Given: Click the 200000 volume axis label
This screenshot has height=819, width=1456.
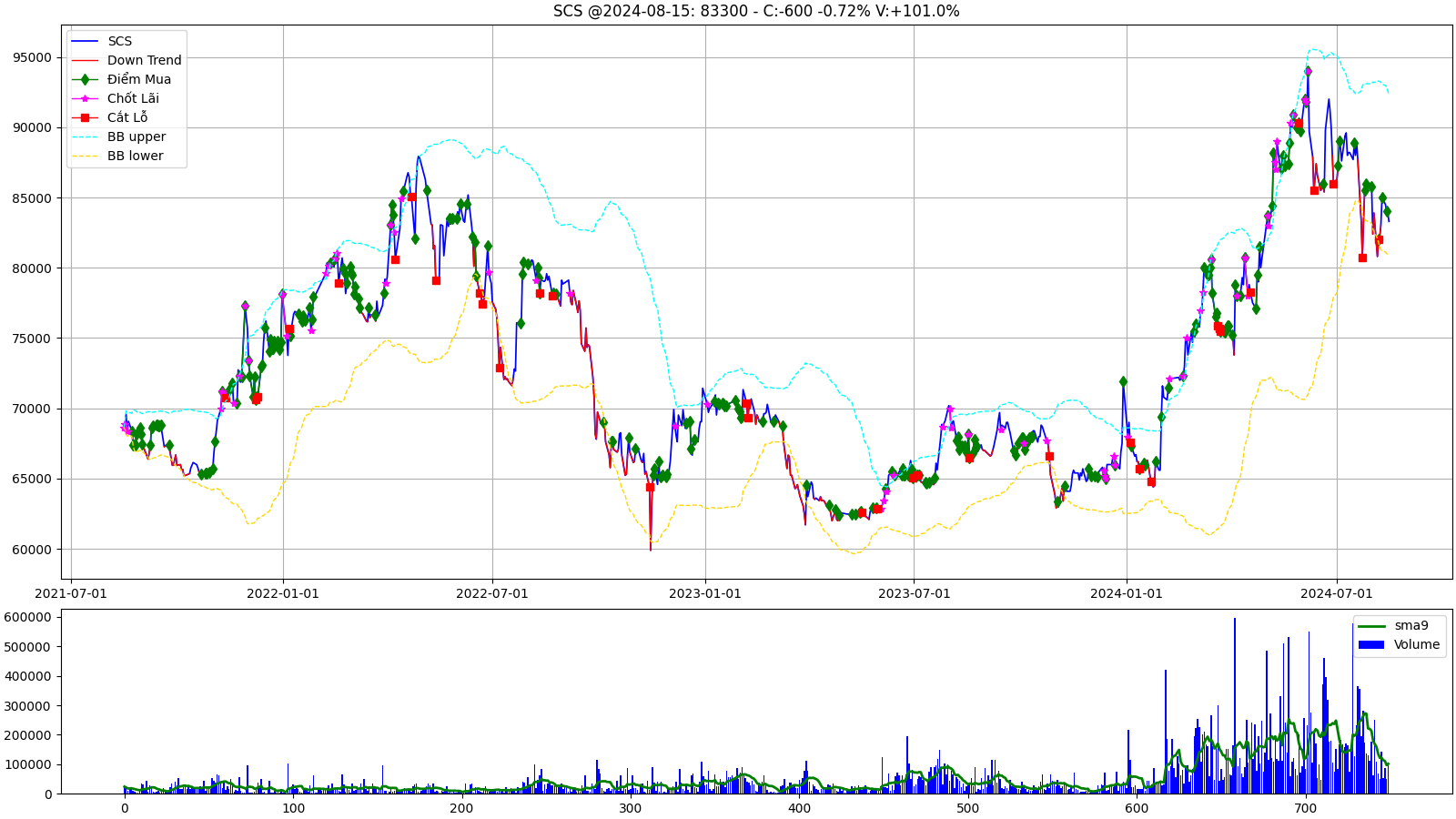Looking at the screenshot, I should click(29, 734).
